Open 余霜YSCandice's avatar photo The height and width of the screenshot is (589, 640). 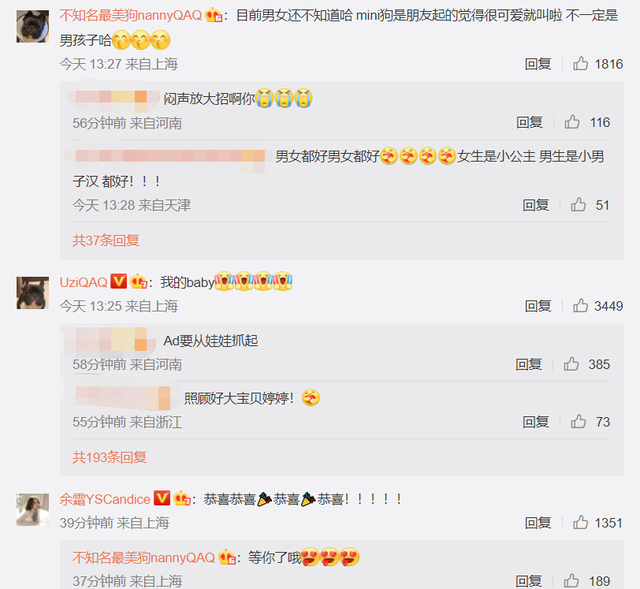pos(33,509)
